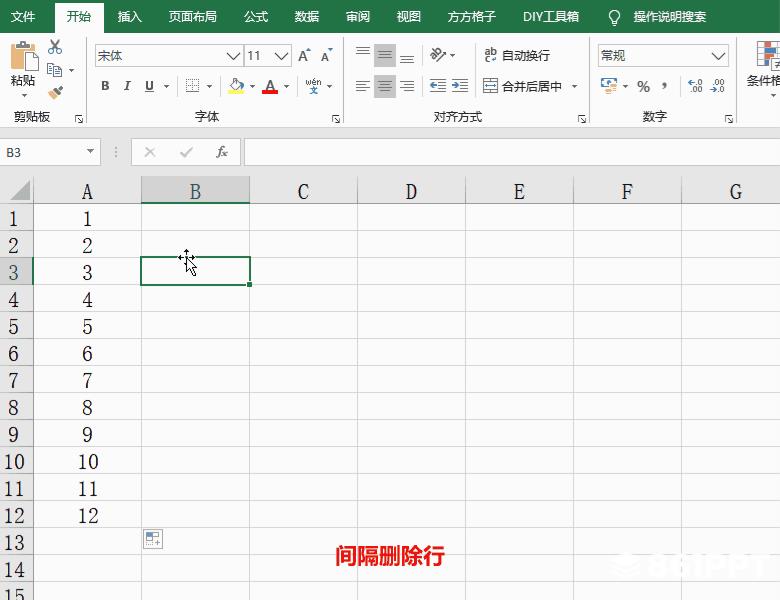Screen dimensions: 780x600
Task: Toggle middle vertical alignment
Action: click(x=385, y=55)
